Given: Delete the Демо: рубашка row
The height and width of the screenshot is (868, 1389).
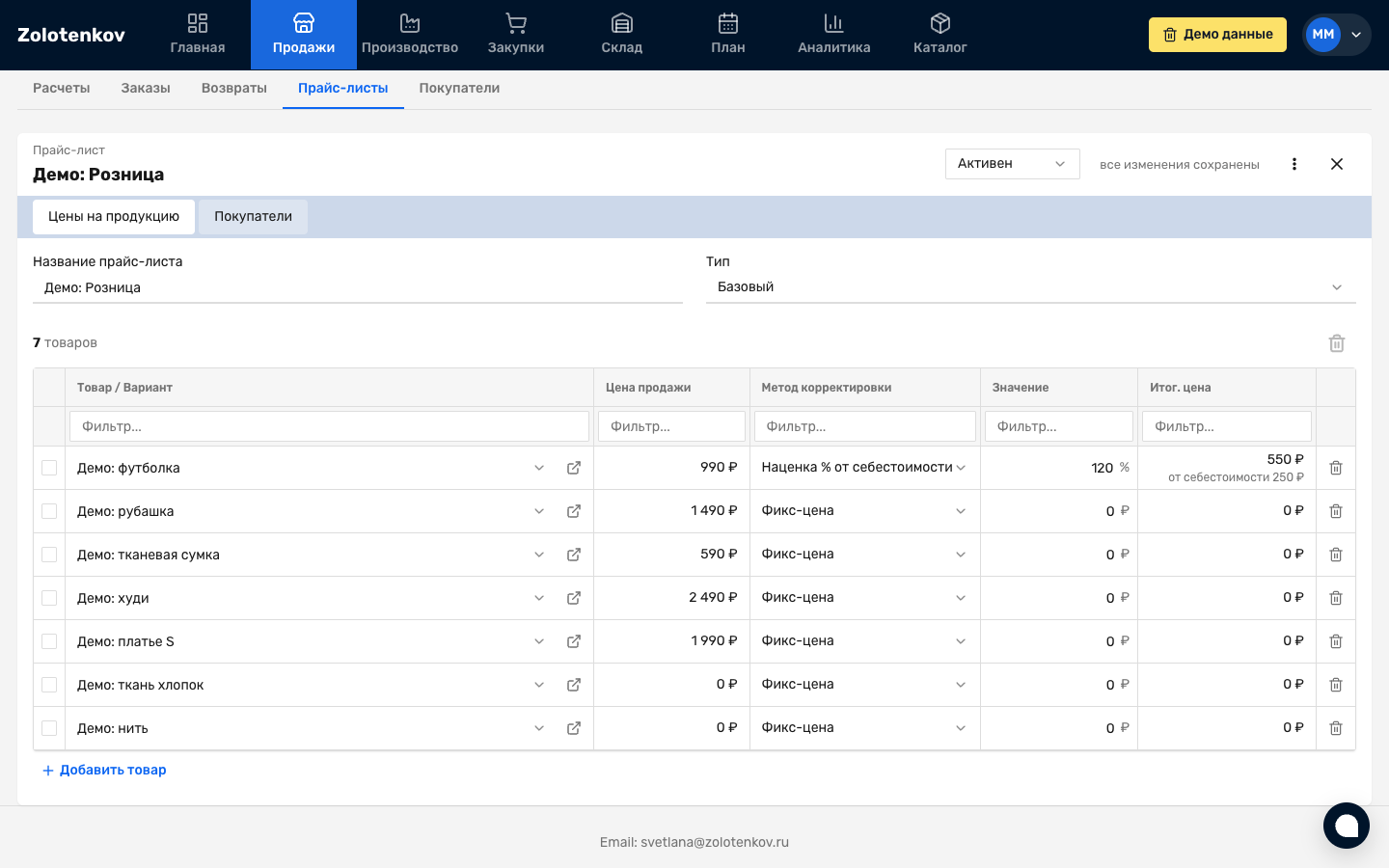Looking at the screenshot, I should coord(1336,511).
